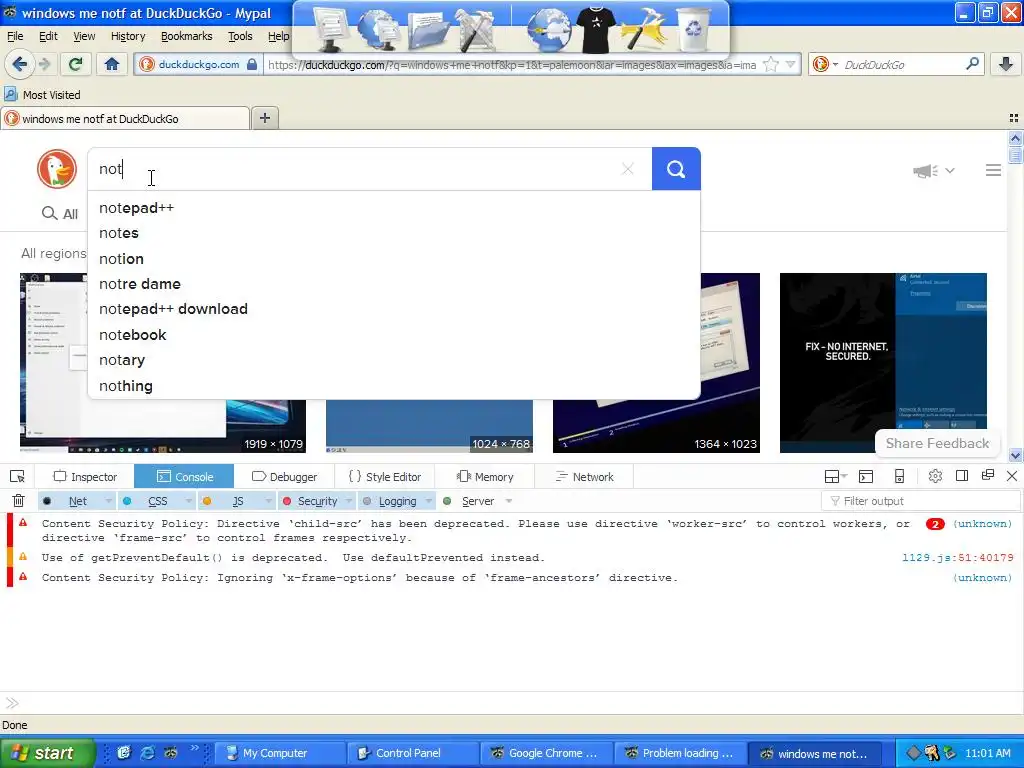Click the magnifier in the browser search box
The width and height of the screenshot is (1024, 768).
click(972, 64)
